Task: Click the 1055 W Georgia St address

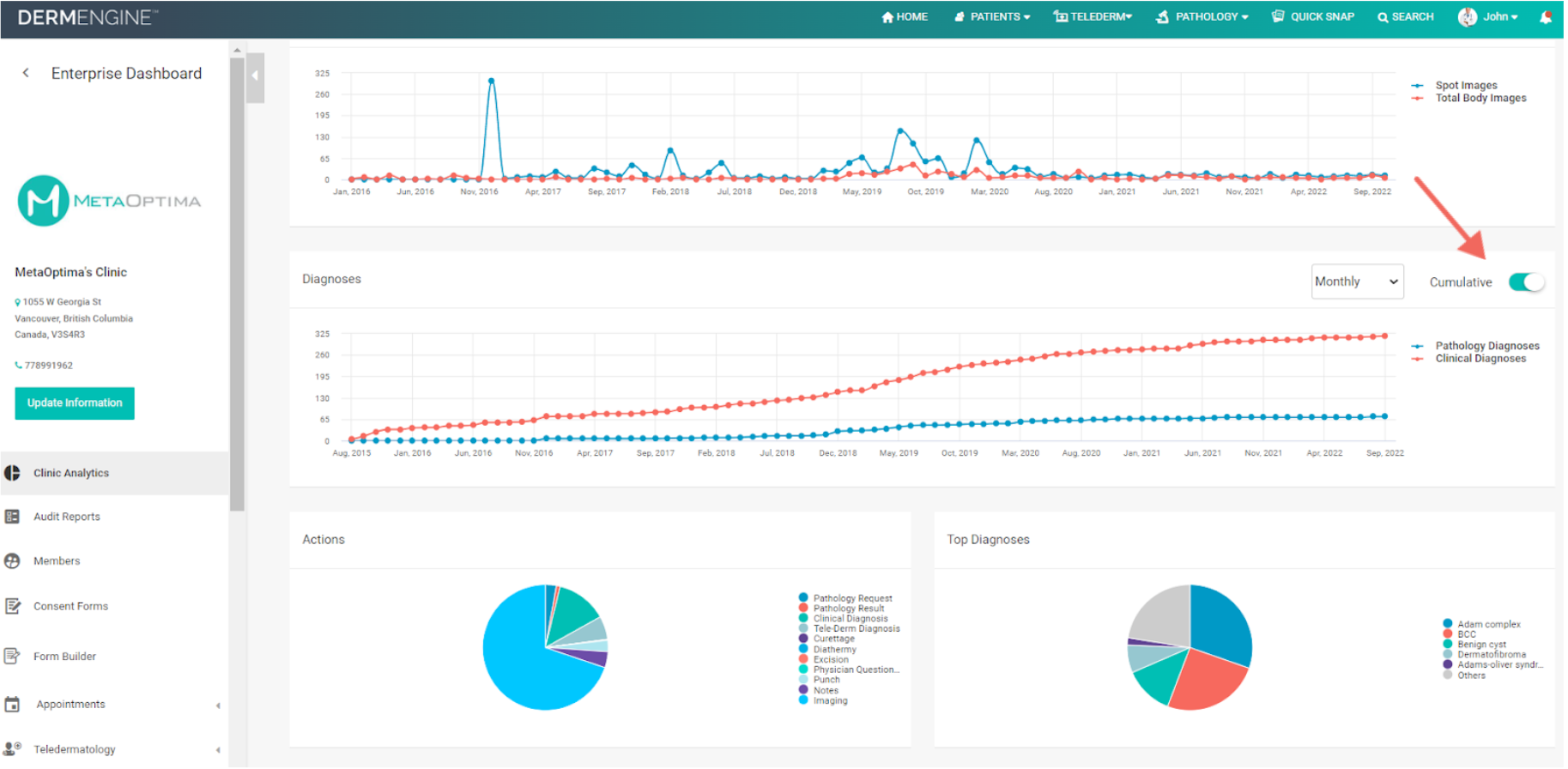Action: 62,302
